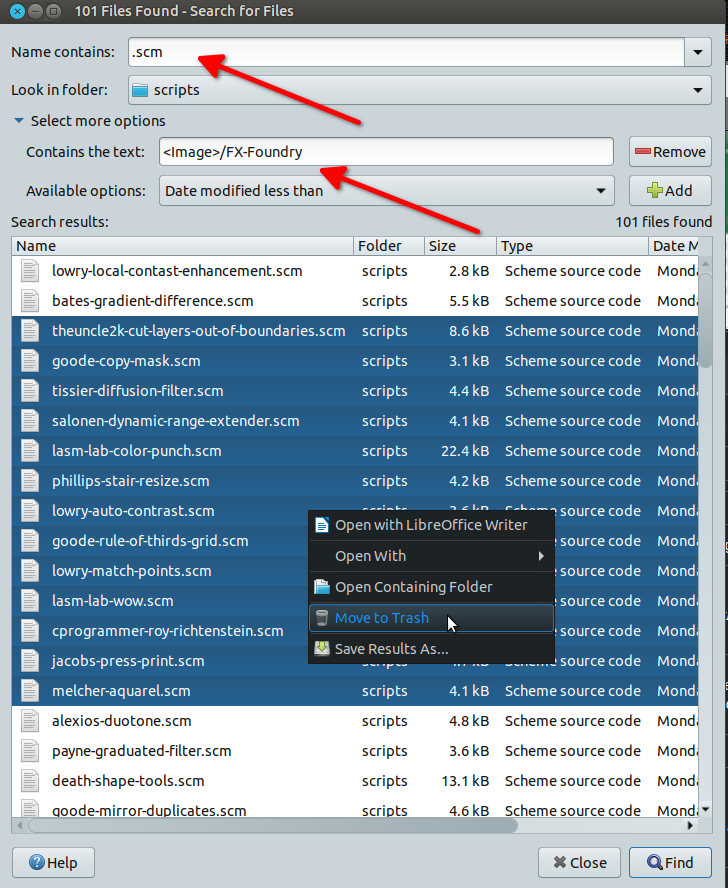Sort results by Folder column header
Viewport: 728px width, 888px height.
389,246
